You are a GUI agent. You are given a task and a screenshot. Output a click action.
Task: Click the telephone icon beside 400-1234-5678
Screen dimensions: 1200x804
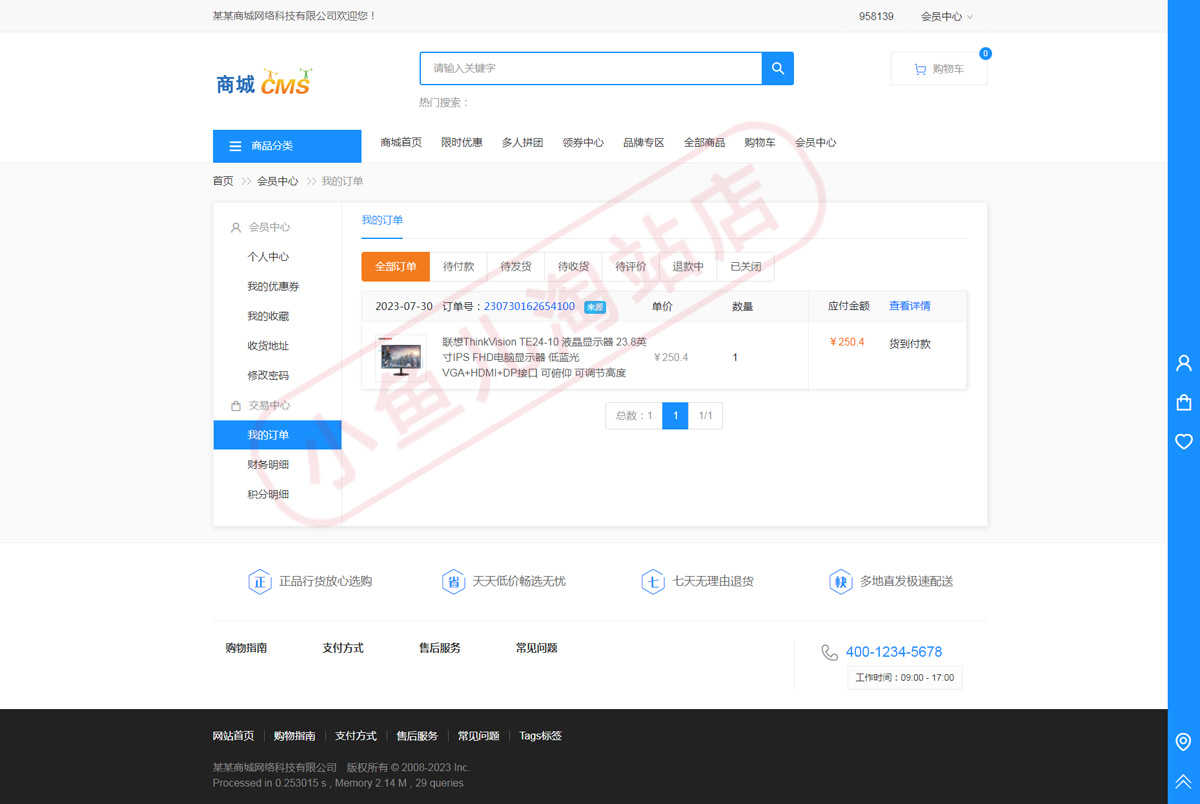point(829,652)
